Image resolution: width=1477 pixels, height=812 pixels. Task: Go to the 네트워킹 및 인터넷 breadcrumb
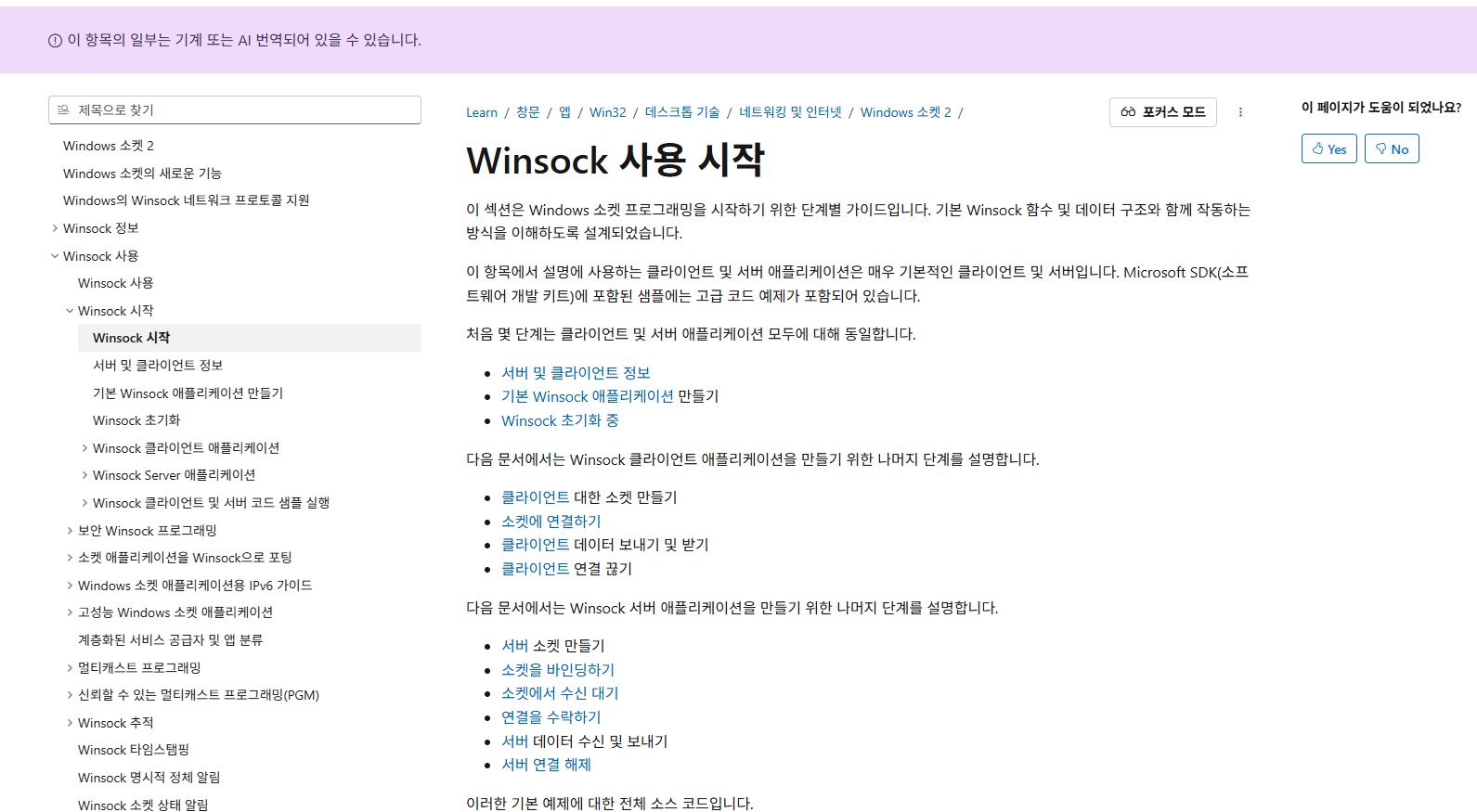pos(790,112)
